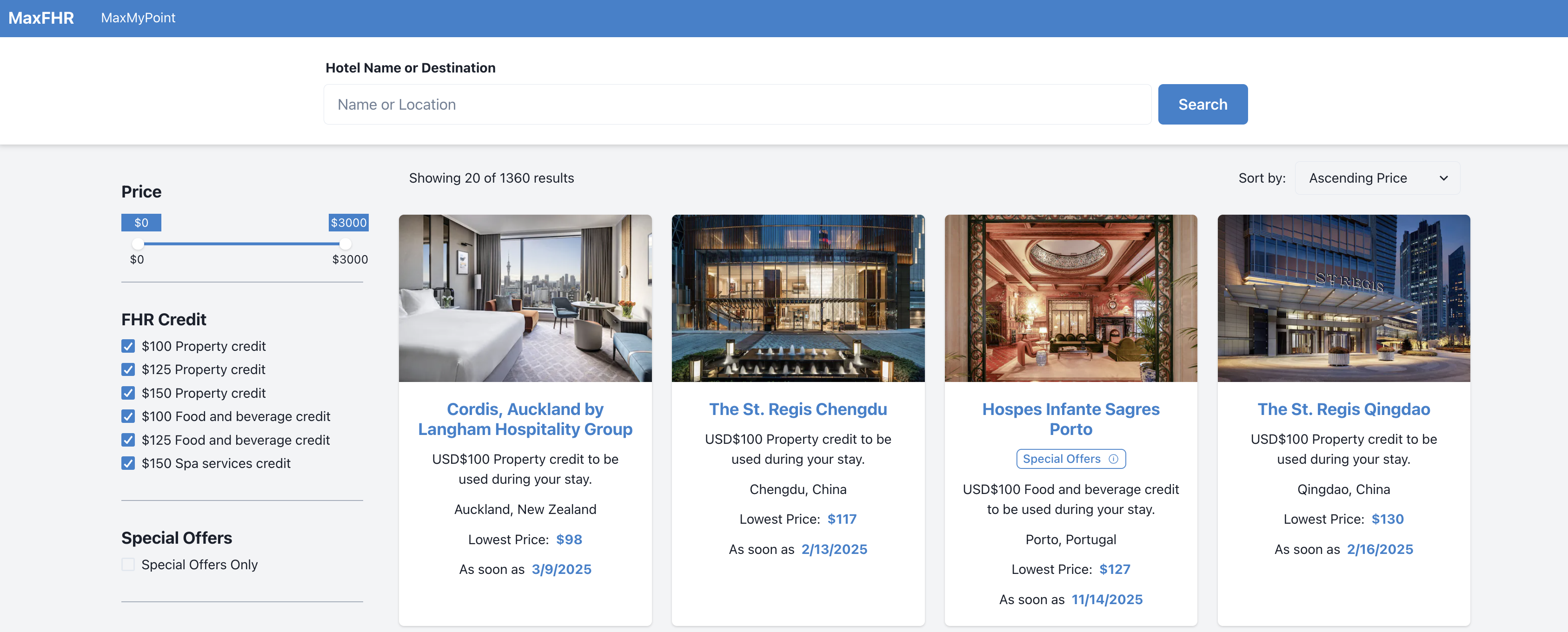
Task: Click the info icon in Special Offers badge
Action: (x=1113, y=459)
